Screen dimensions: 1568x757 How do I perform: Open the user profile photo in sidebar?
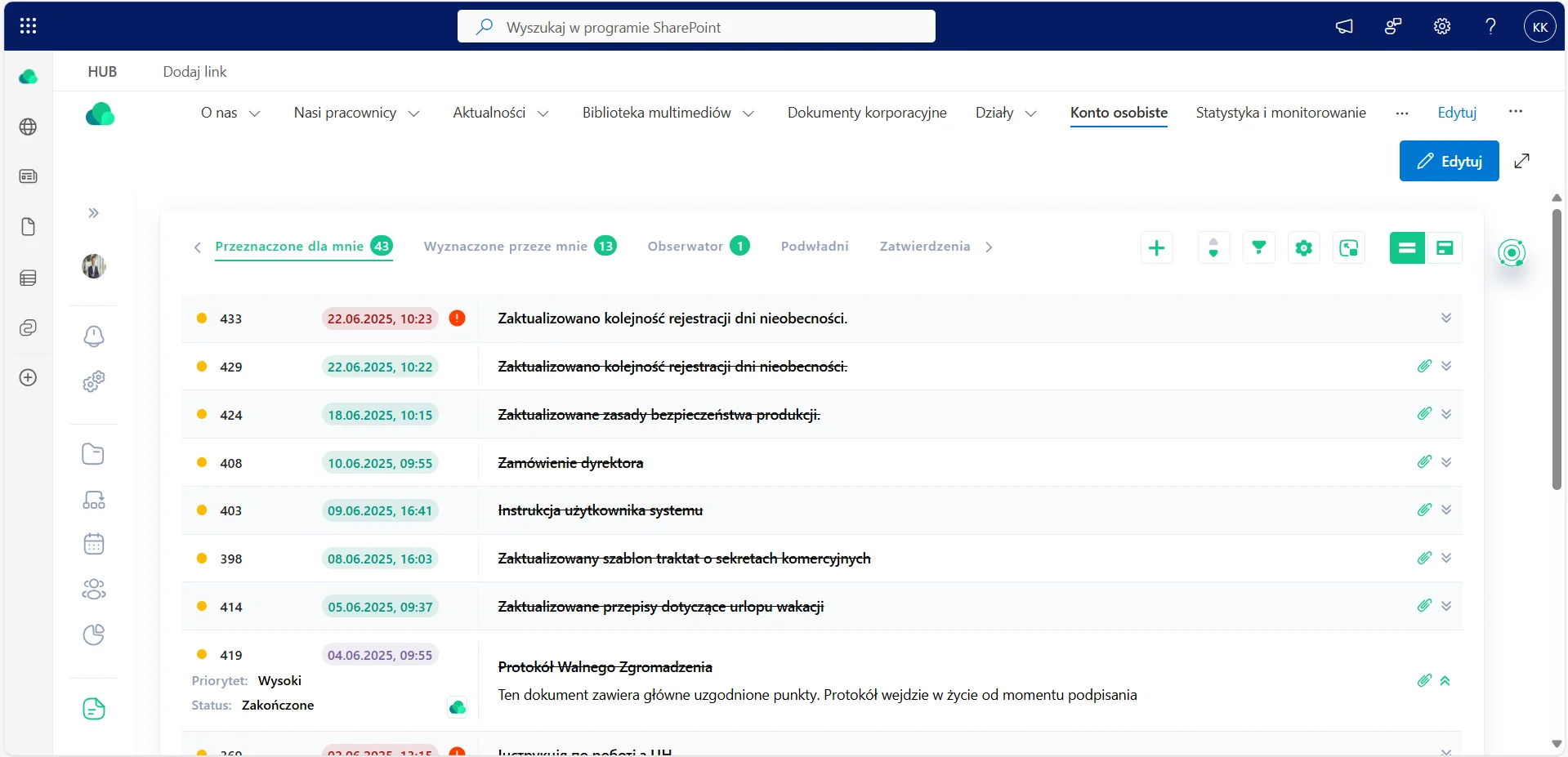(x=94, y=266)
